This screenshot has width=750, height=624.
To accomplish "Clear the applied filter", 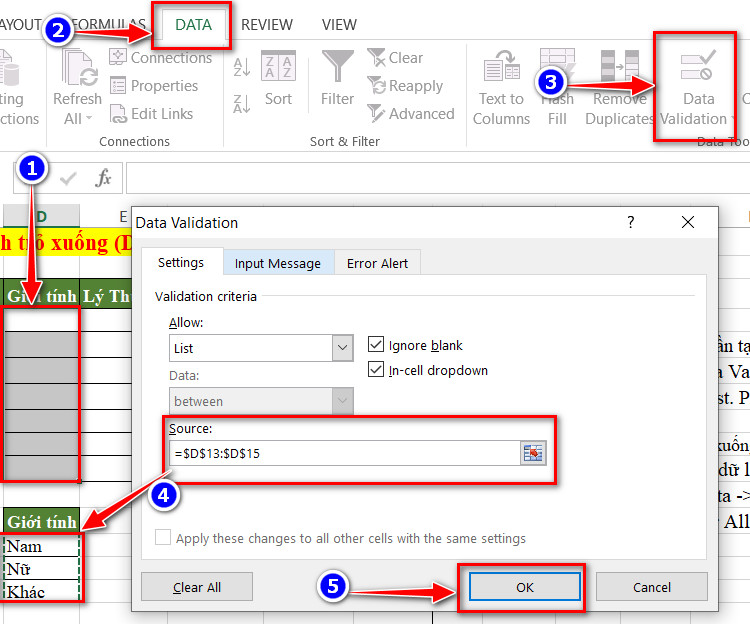I will tap(395, 57).
